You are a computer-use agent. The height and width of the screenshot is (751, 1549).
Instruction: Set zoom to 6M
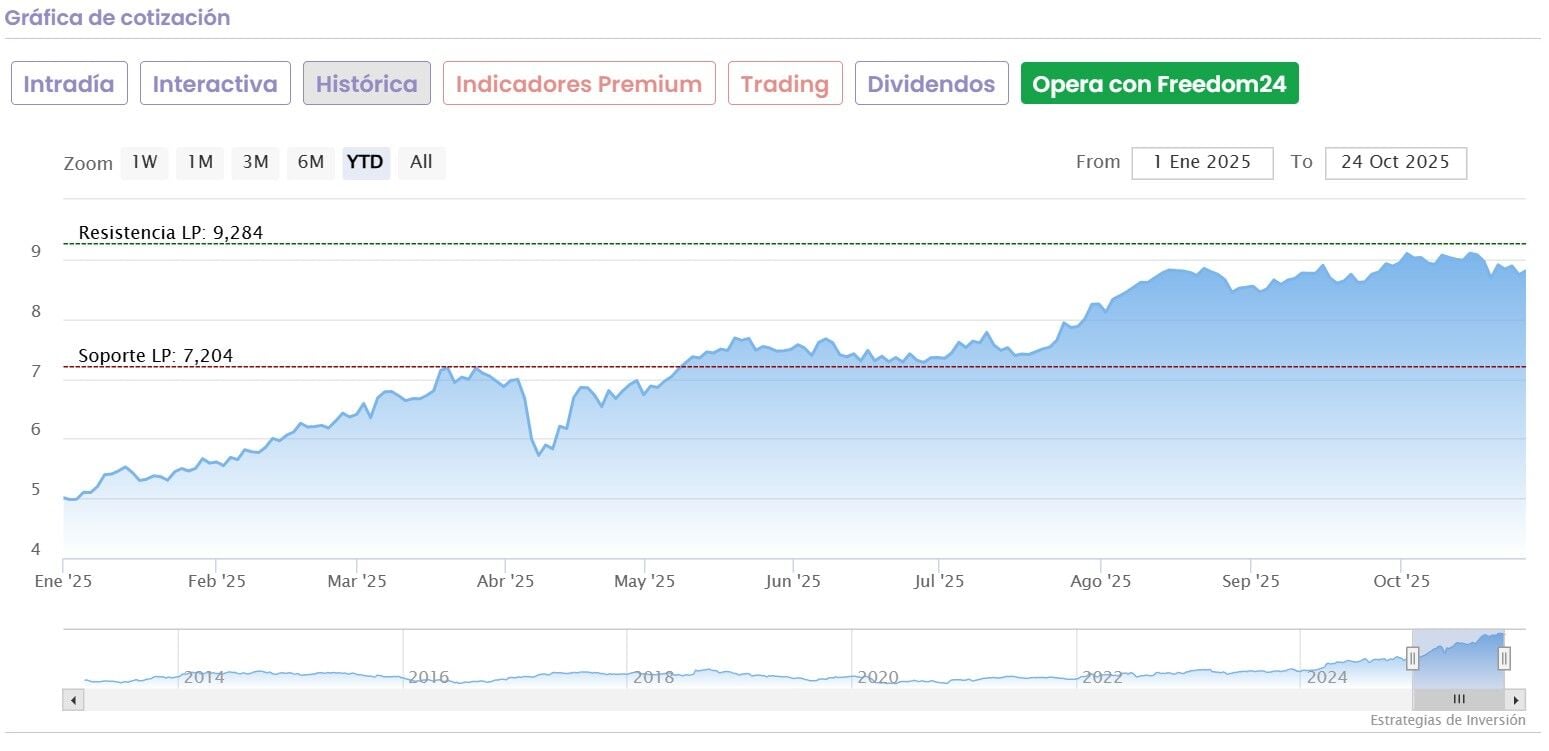click(x=311, y=162)
